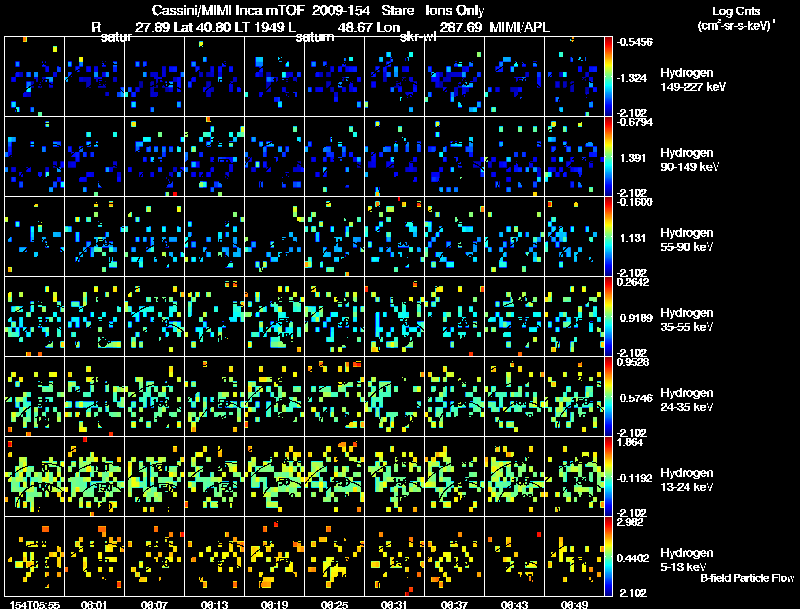Click the colorbar value '0.4402'

(633, 559)
